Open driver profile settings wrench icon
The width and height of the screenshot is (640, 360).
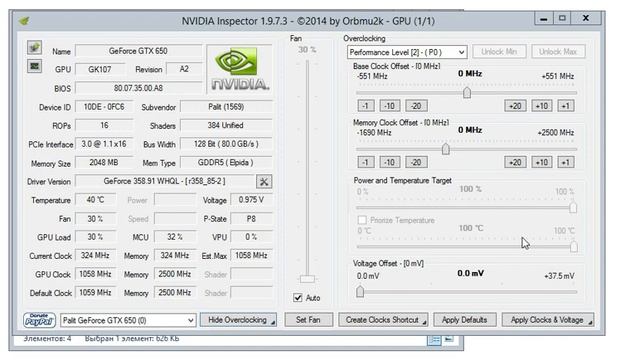264,182
